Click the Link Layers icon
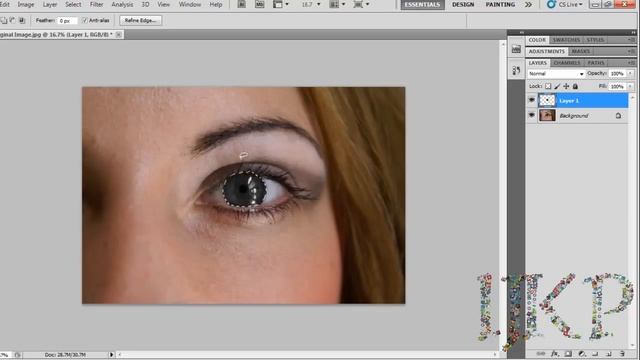Image resolution: width=640 pixels, height=360 pixels. coord(541,353)
